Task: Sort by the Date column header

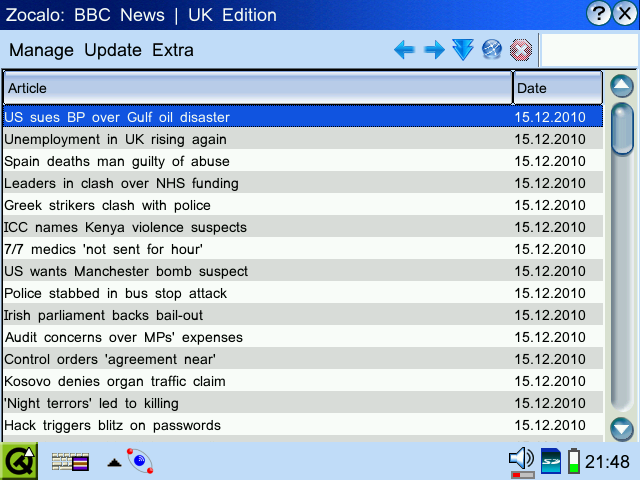Action: click(x=557, y=89)
